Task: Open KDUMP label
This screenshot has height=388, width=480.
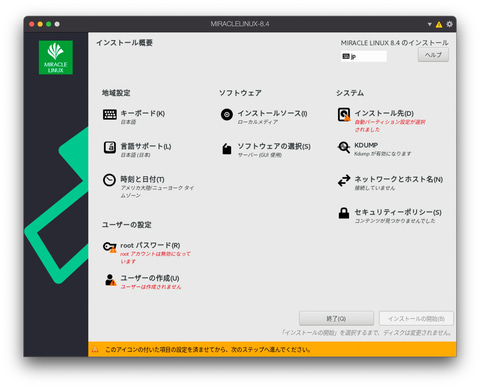Action: pyautogui.click(x=366, y=145)
